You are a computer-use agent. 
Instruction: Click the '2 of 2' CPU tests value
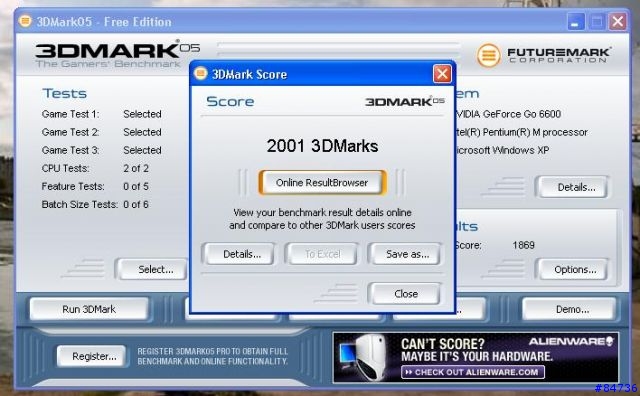pos(136,168)
